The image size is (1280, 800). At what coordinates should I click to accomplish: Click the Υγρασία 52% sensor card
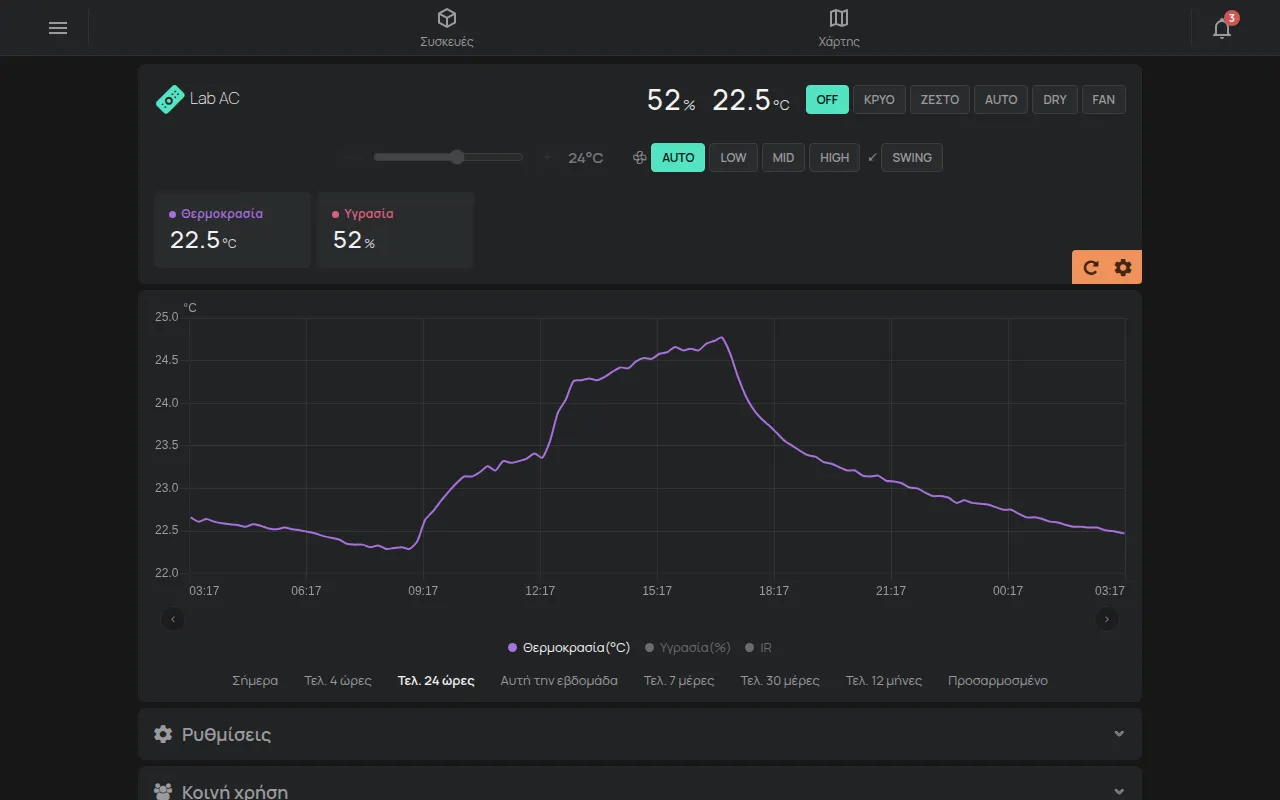click(x=395, y=230)
